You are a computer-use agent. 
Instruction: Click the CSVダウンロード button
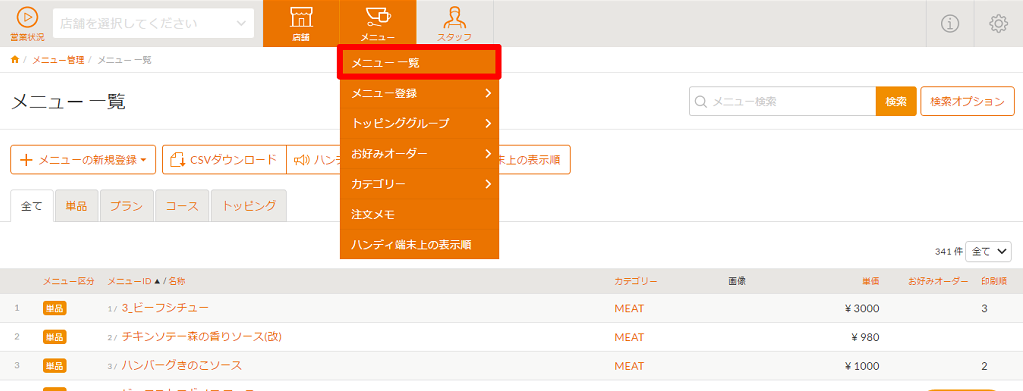[x=224, y=159]
